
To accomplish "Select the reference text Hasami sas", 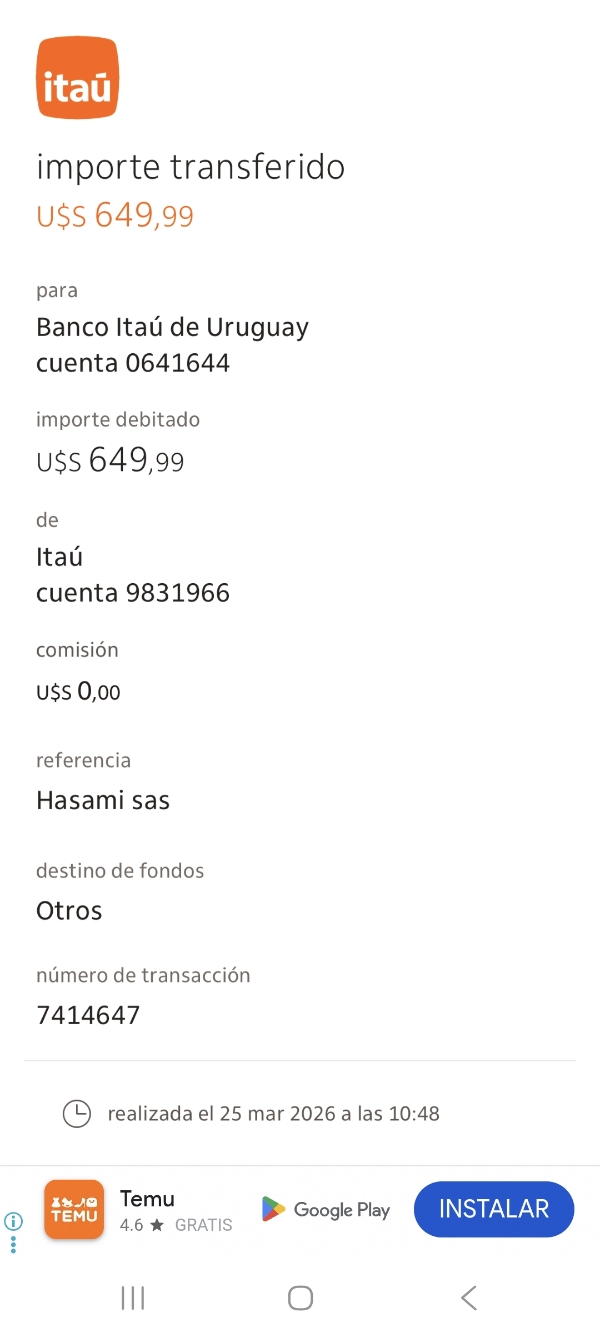I will tap(103, 801).
